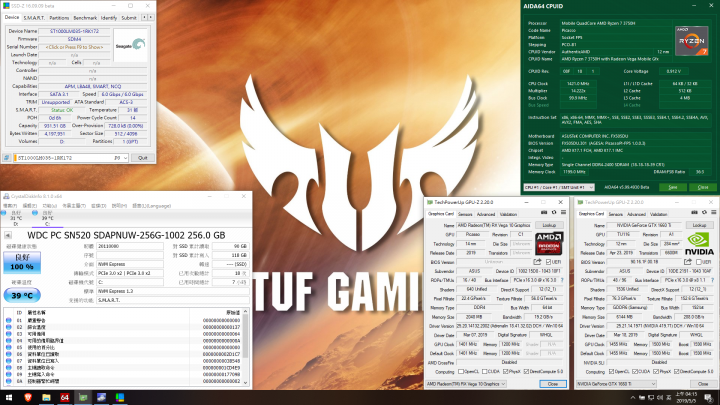Open the hamburger menu in NVIDIA GPU-Z
Image resolution: width=720 pixels, height=405 pixels.
714,213
